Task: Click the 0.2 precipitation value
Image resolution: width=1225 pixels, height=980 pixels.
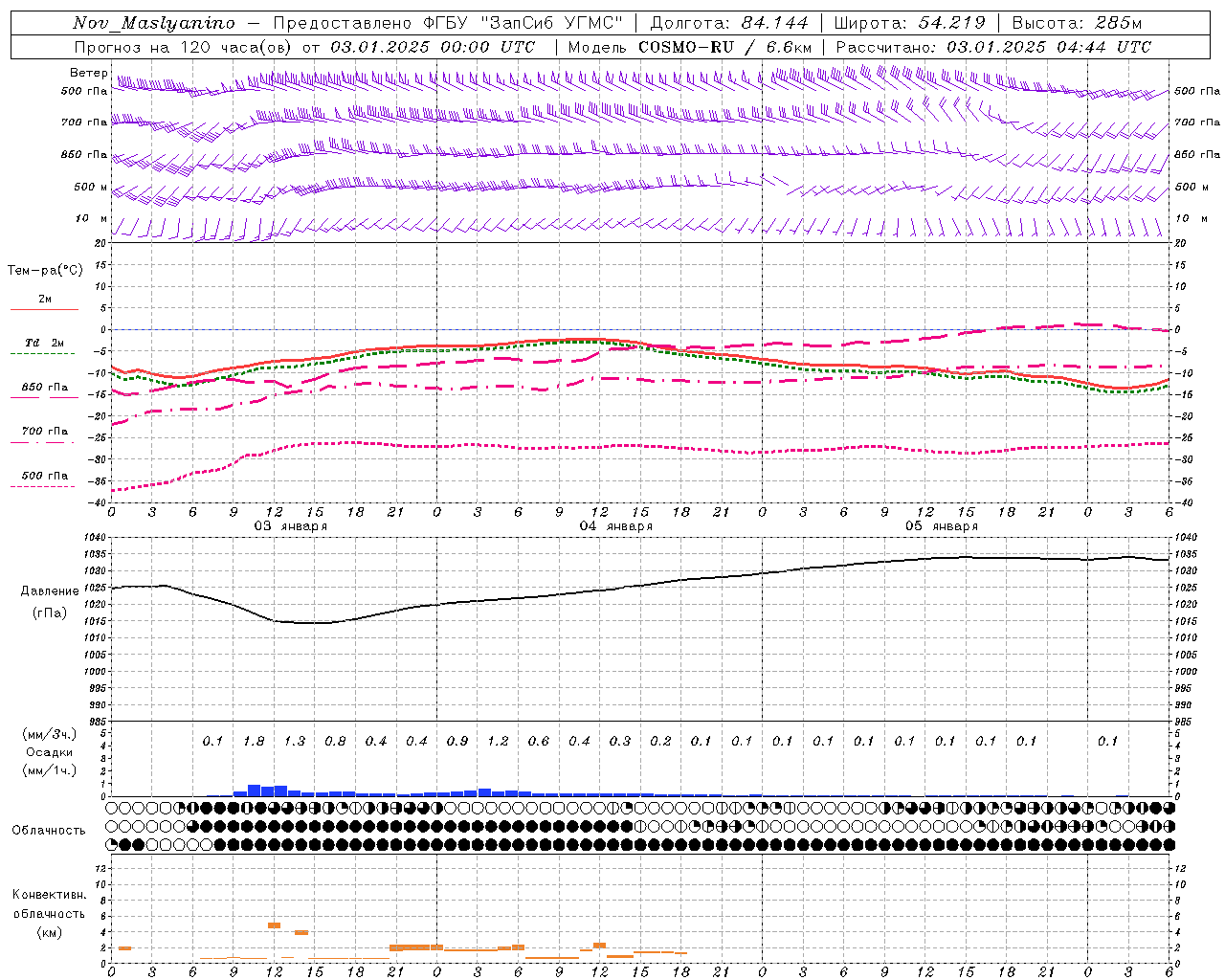Action: click(x=660, y=741)
